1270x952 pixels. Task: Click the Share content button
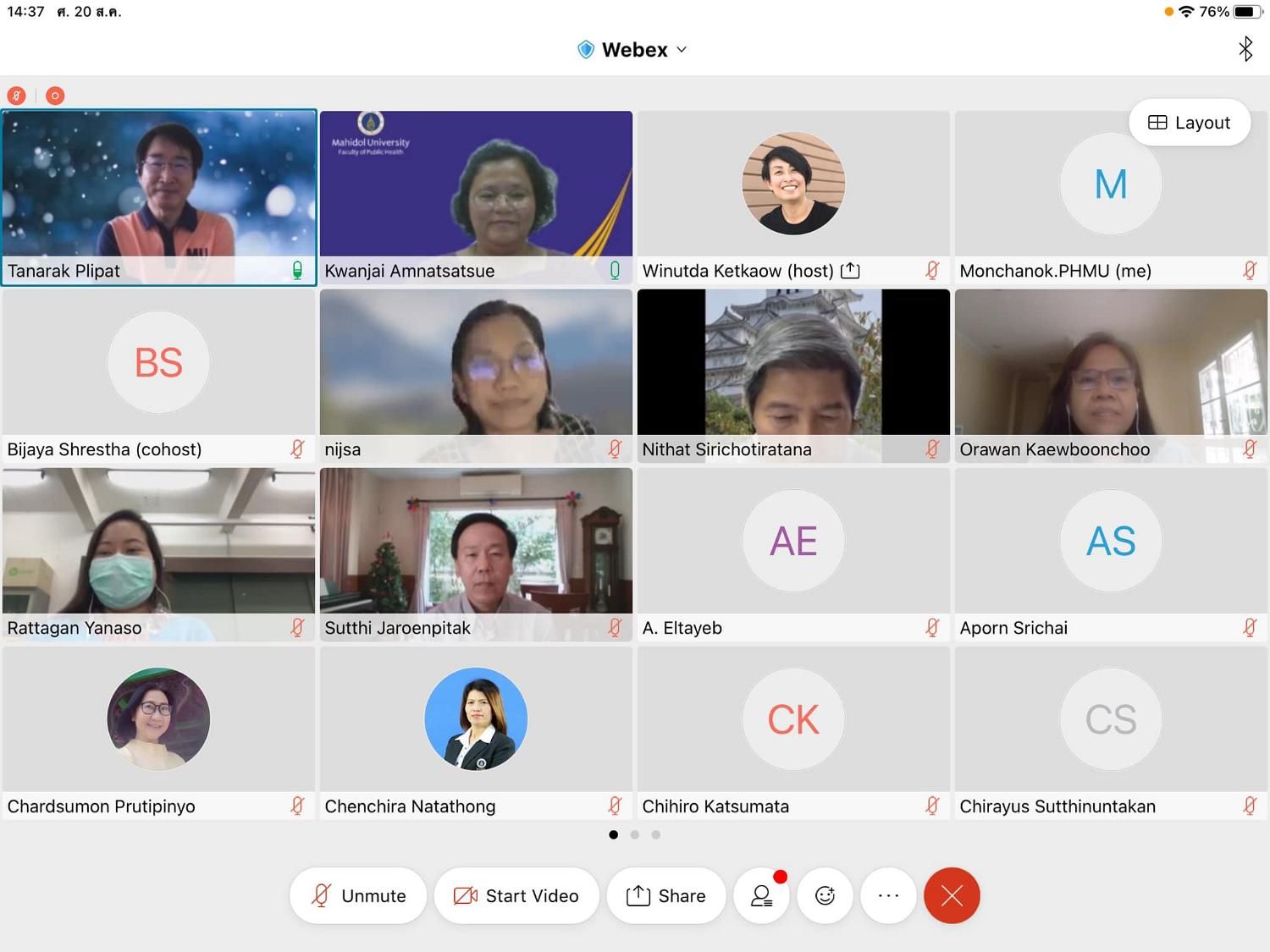point(666,895)
